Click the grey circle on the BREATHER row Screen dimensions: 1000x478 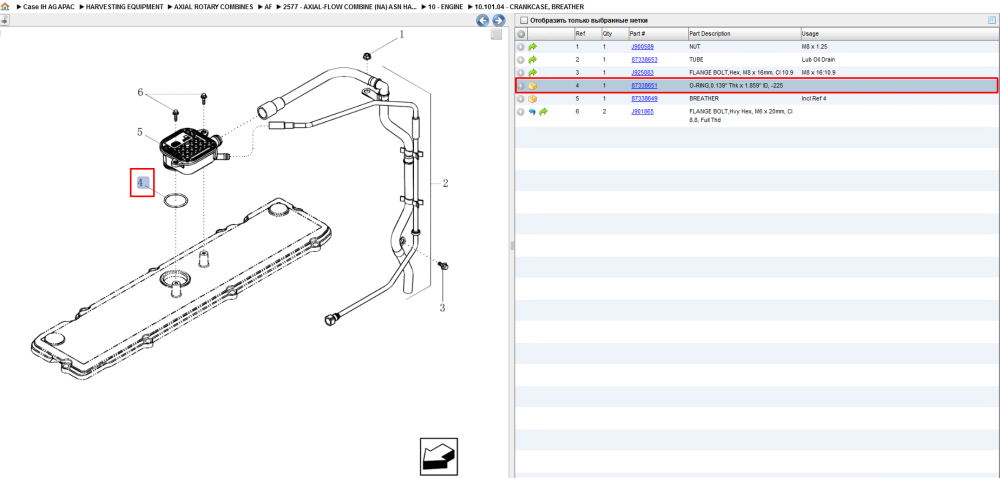(521, 99)
